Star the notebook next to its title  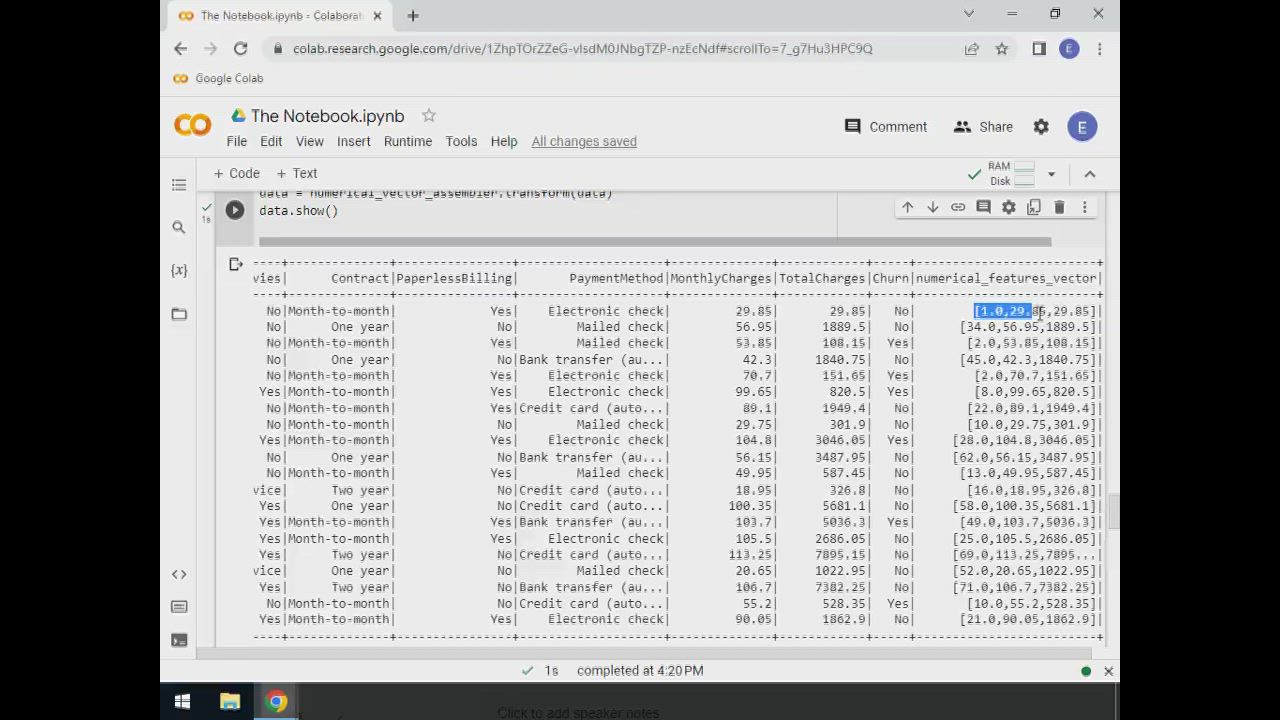[429, 116]
